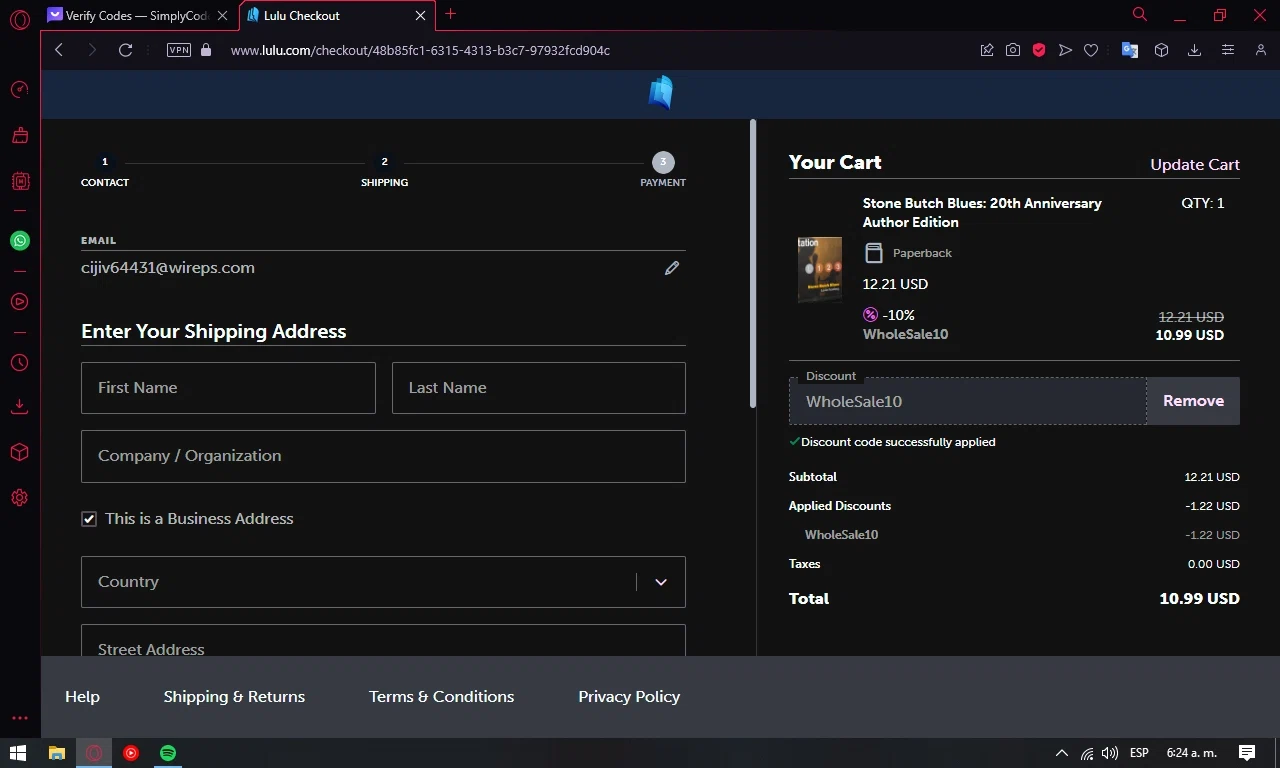Click the VPN badge in address bar
The width and height of the screenshot is (1280, 768).
tap(179, 50)
